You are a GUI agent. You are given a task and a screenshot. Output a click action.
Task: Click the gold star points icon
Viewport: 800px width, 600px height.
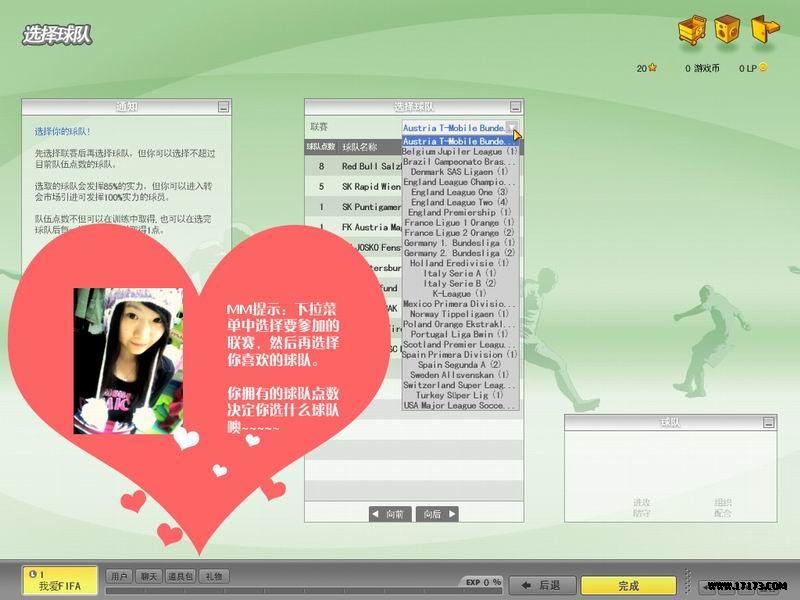coord(653,68)
